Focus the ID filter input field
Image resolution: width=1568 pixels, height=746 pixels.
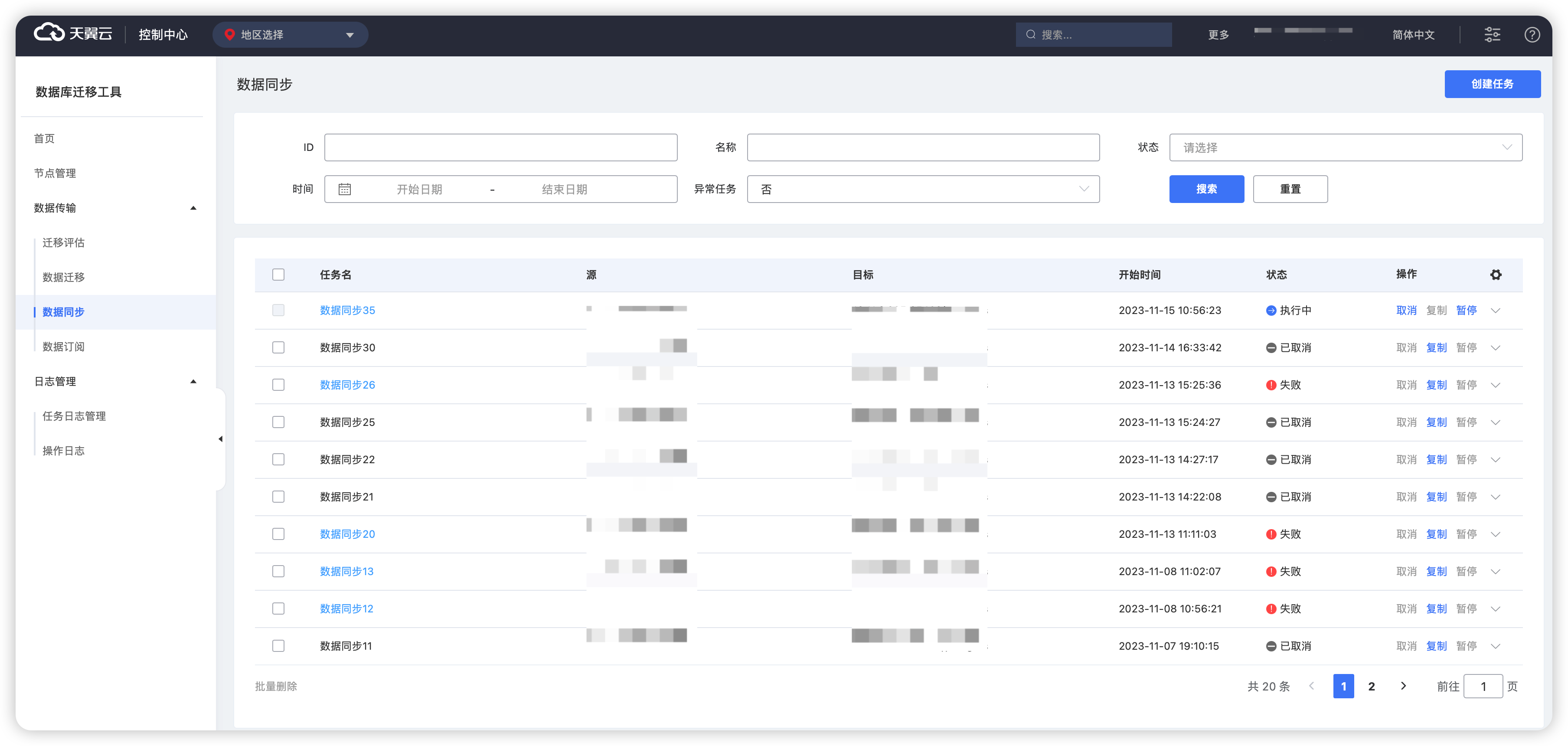[x=500, y=147]
